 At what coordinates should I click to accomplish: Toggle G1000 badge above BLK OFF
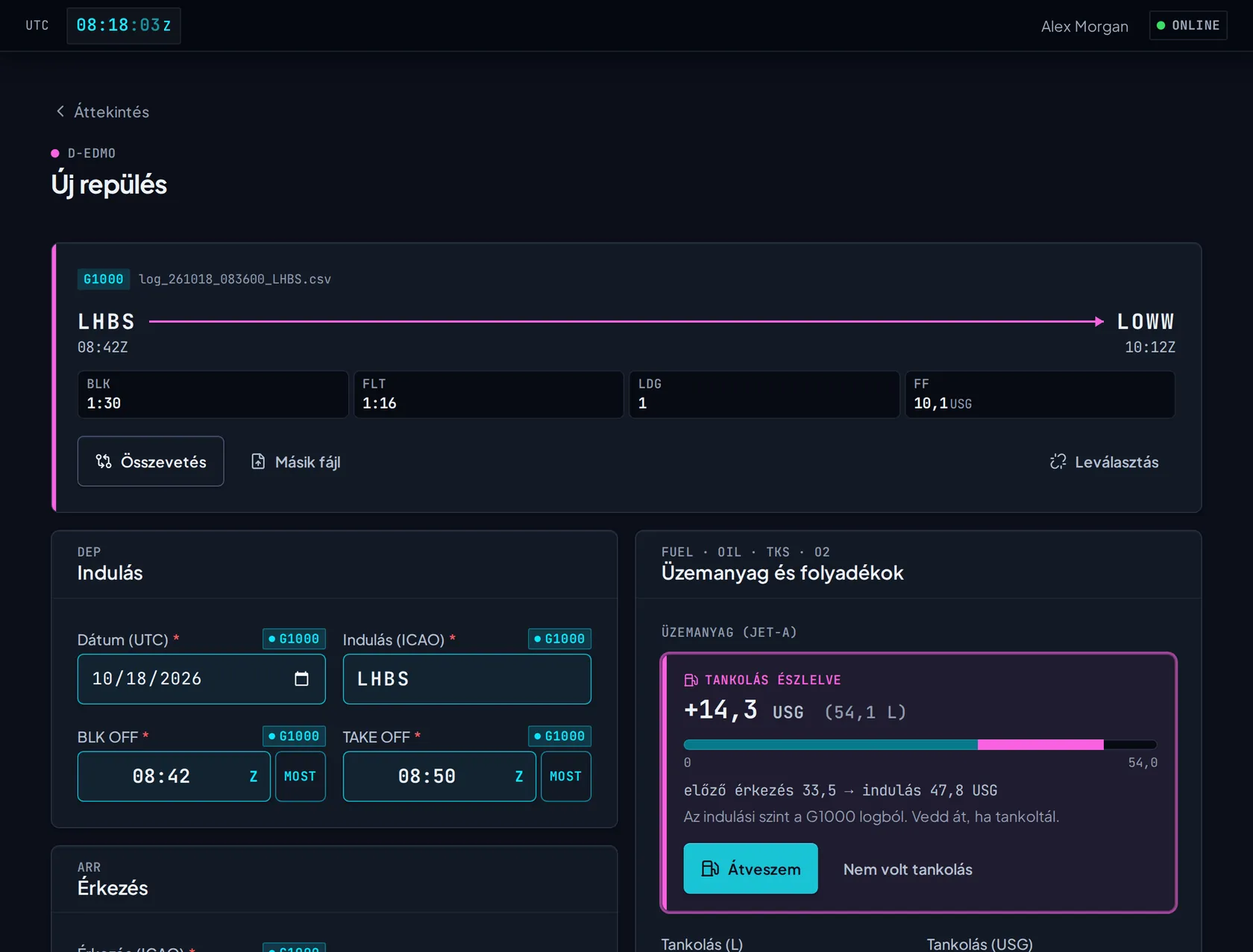coord(294,736)
